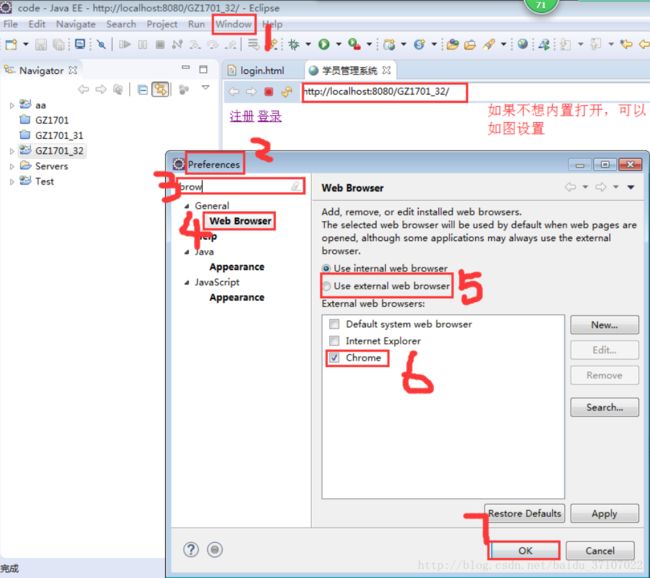
Task: Open the Debug dropdown arrow
Action: pos(308,44)
